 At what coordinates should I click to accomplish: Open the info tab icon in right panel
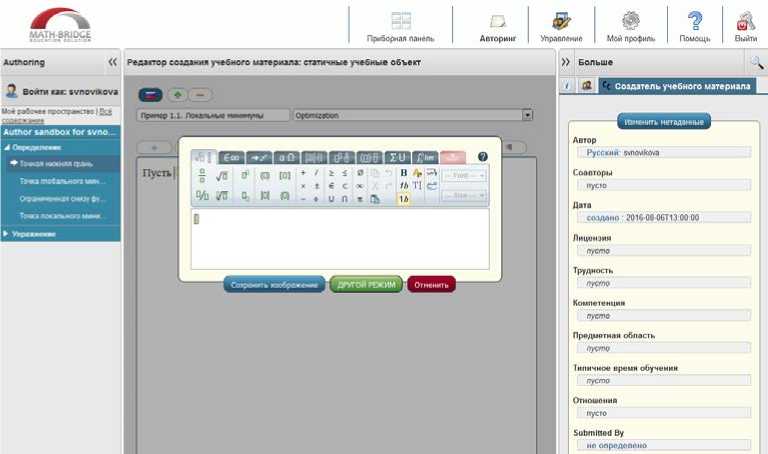click(567, 86)
